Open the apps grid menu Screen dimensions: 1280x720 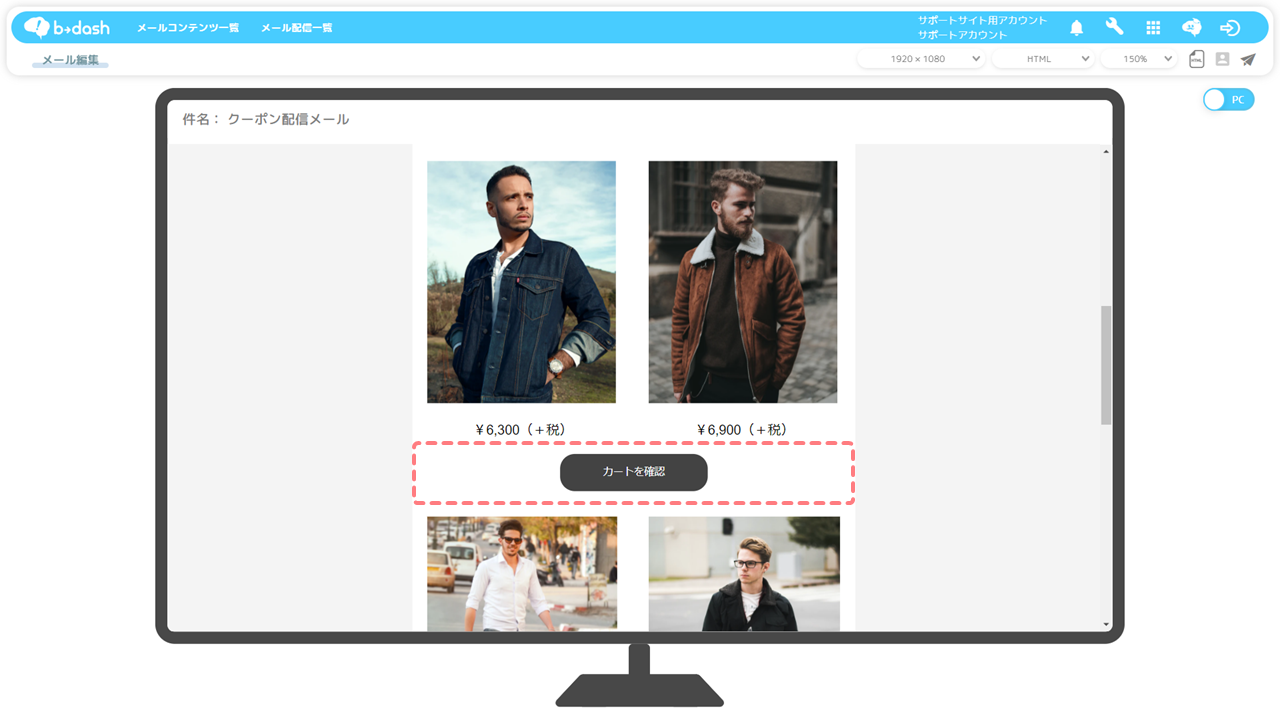[1153, 28]
